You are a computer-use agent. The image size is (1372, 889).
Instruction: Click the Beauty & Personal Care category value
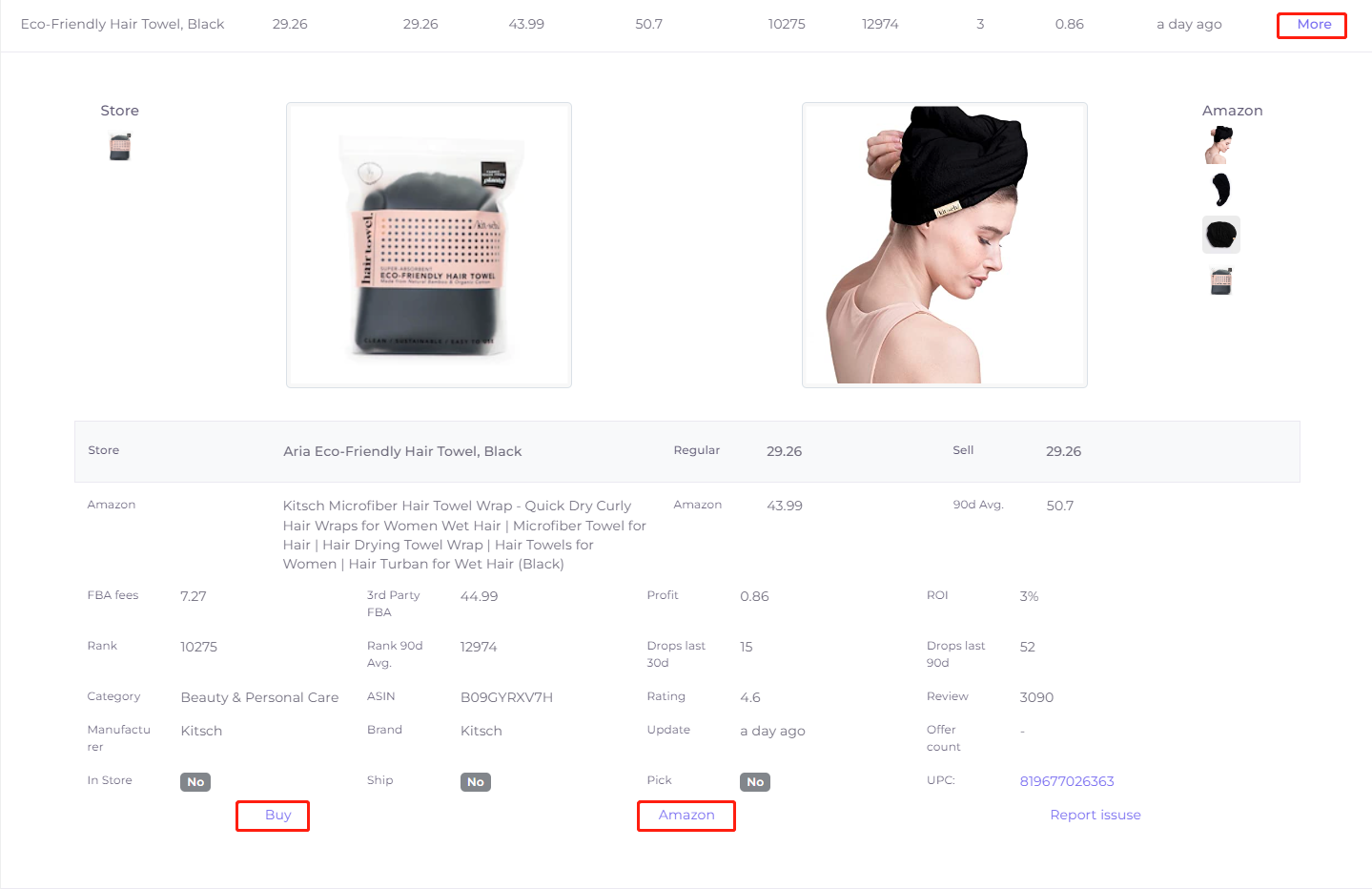259,697
